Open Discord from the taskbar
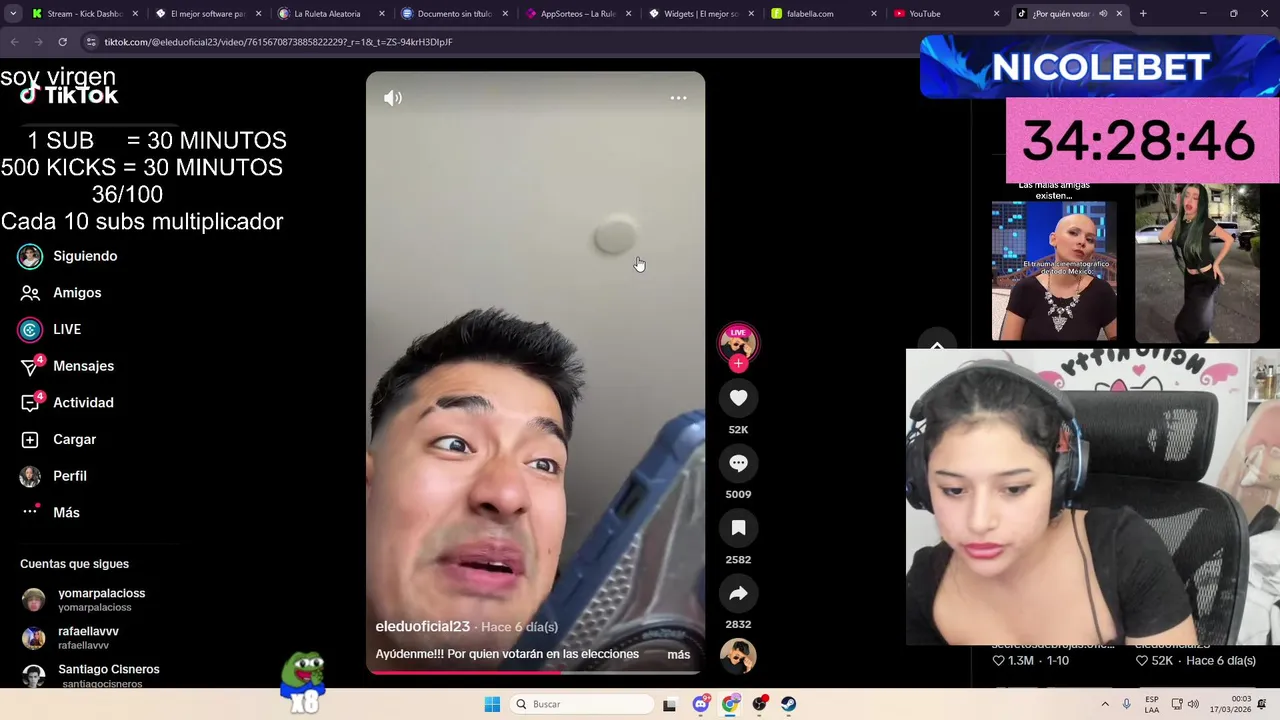Screen dimensions: 1280x720 point(701,704)
